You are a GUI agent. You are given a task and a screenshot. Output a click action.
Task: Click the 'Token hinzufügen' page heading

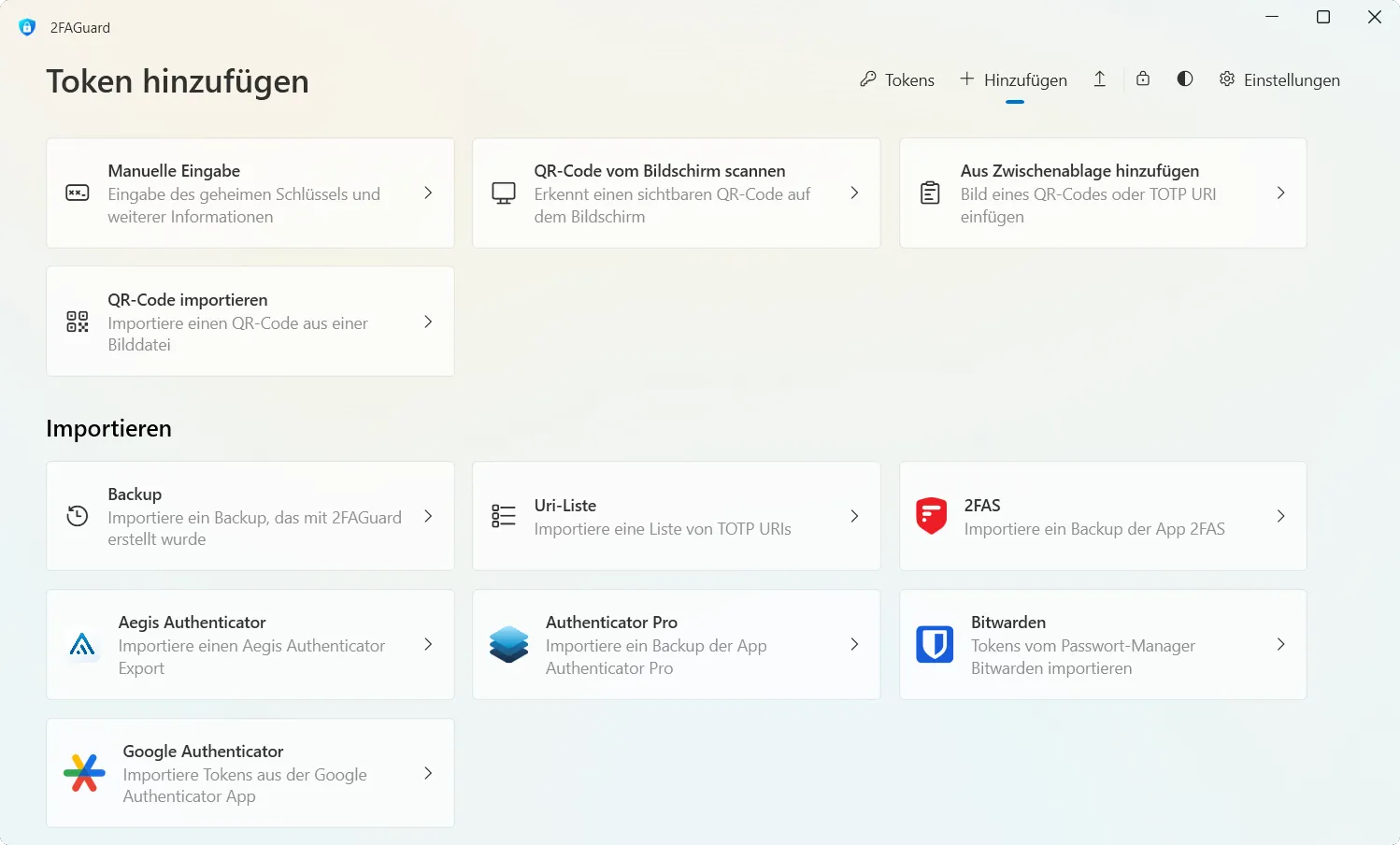(178, 81)
